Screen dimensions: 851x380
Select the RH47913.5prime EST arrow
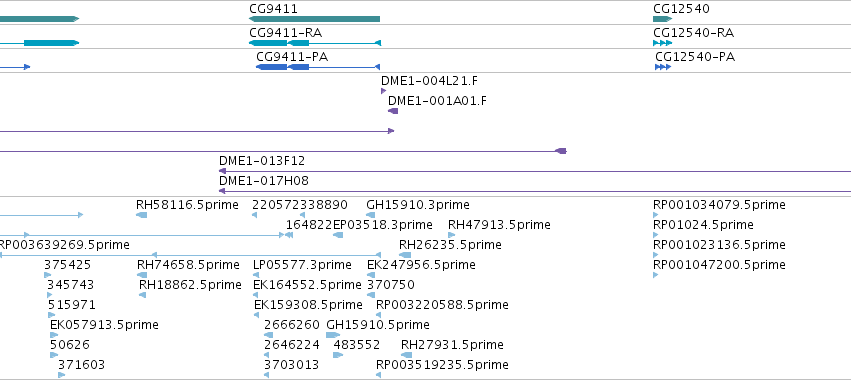pyautogui.click(x=452, y=235)
